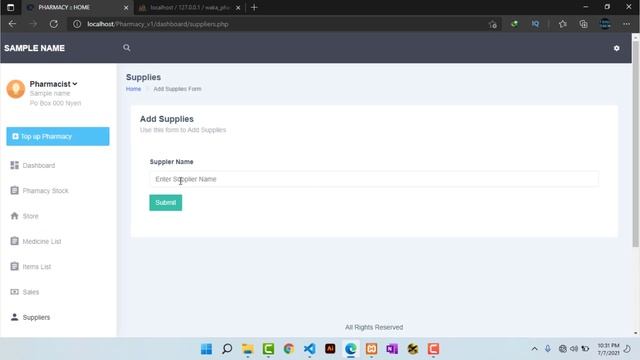Open Pharmacy Stock in sidebar
The image size is (640, 360).
45,191
